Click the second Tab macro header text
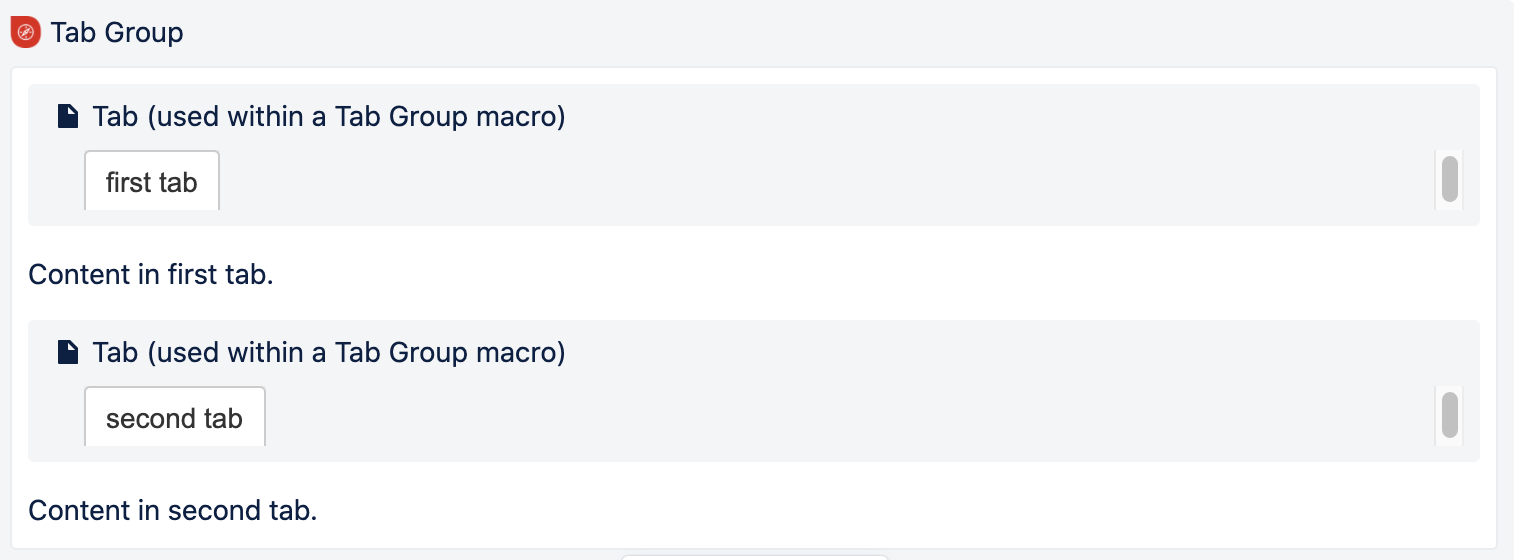 pyautogui.click(x=329, y=353)
